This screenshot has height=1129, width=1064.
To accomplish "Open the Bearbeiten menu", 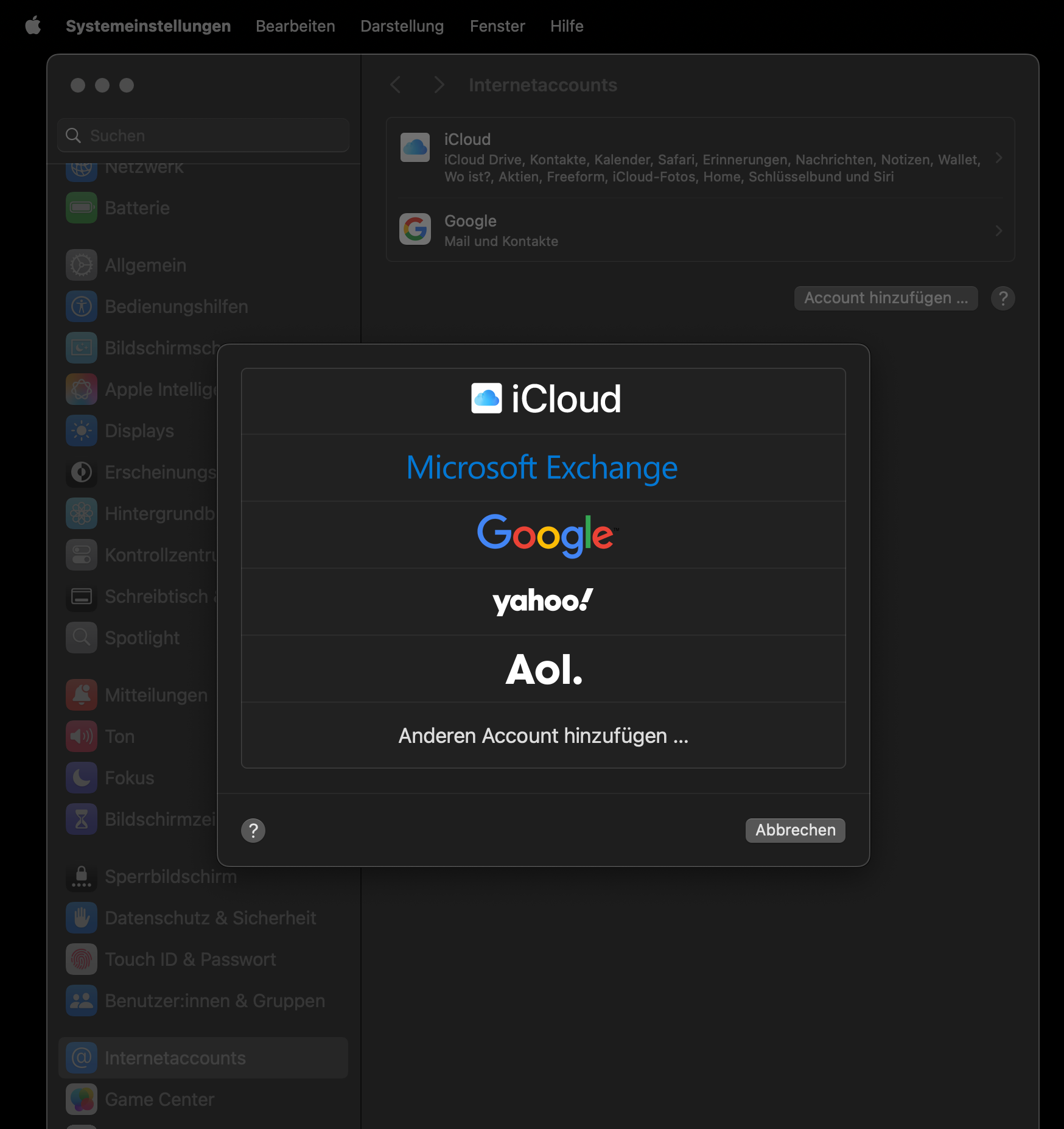I will click(295, 26).
